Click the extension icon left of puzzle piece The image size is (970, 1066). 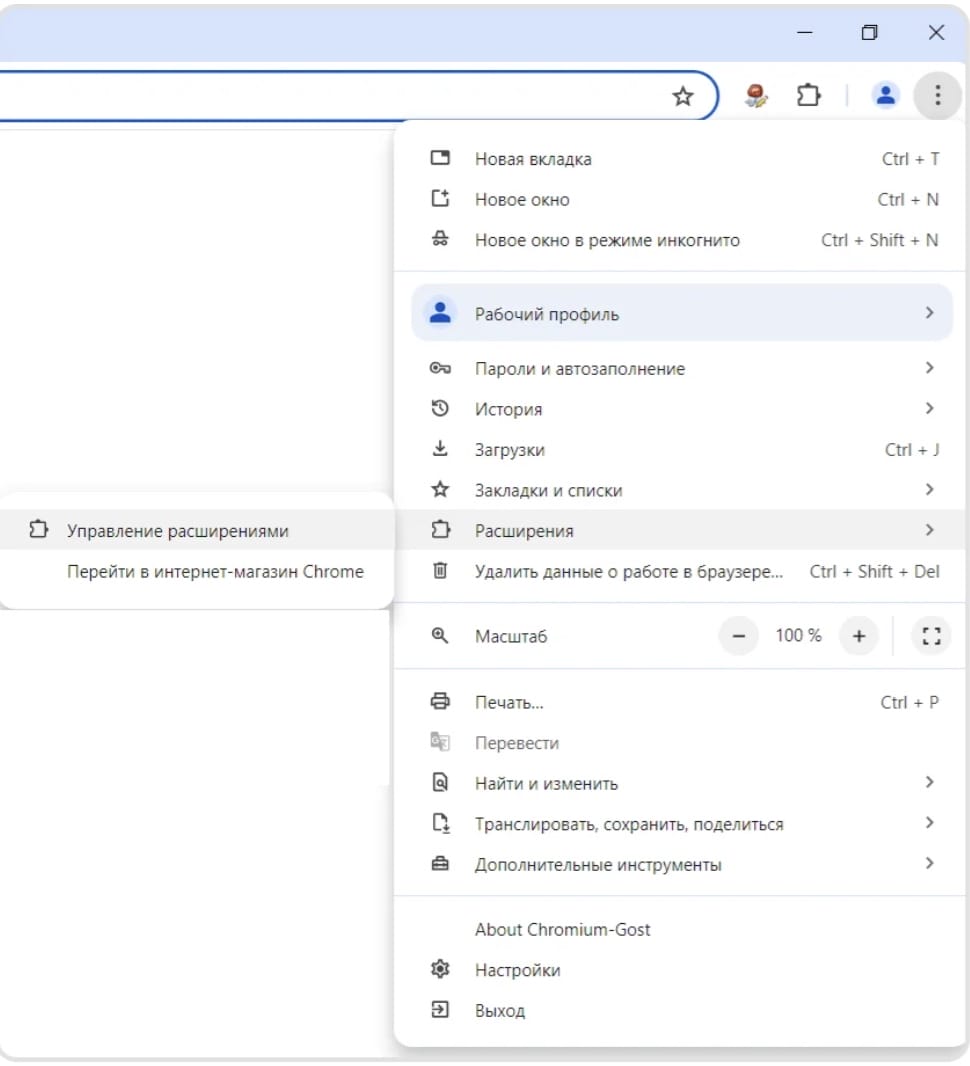click(757, 96)
